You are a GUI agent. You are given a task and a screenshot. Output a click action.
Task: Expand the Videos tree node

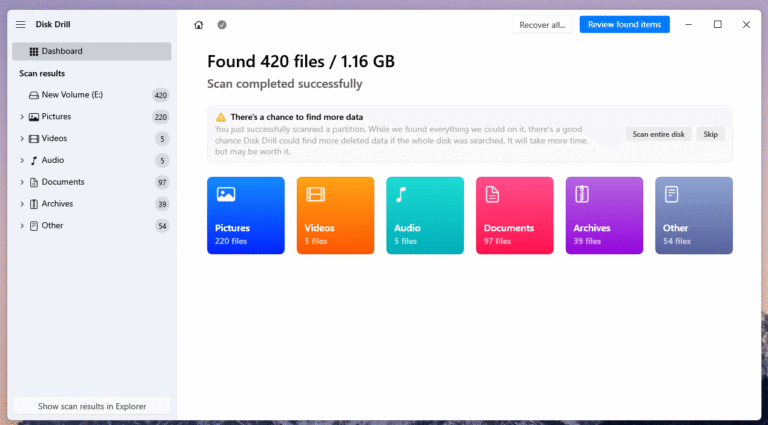22,139
